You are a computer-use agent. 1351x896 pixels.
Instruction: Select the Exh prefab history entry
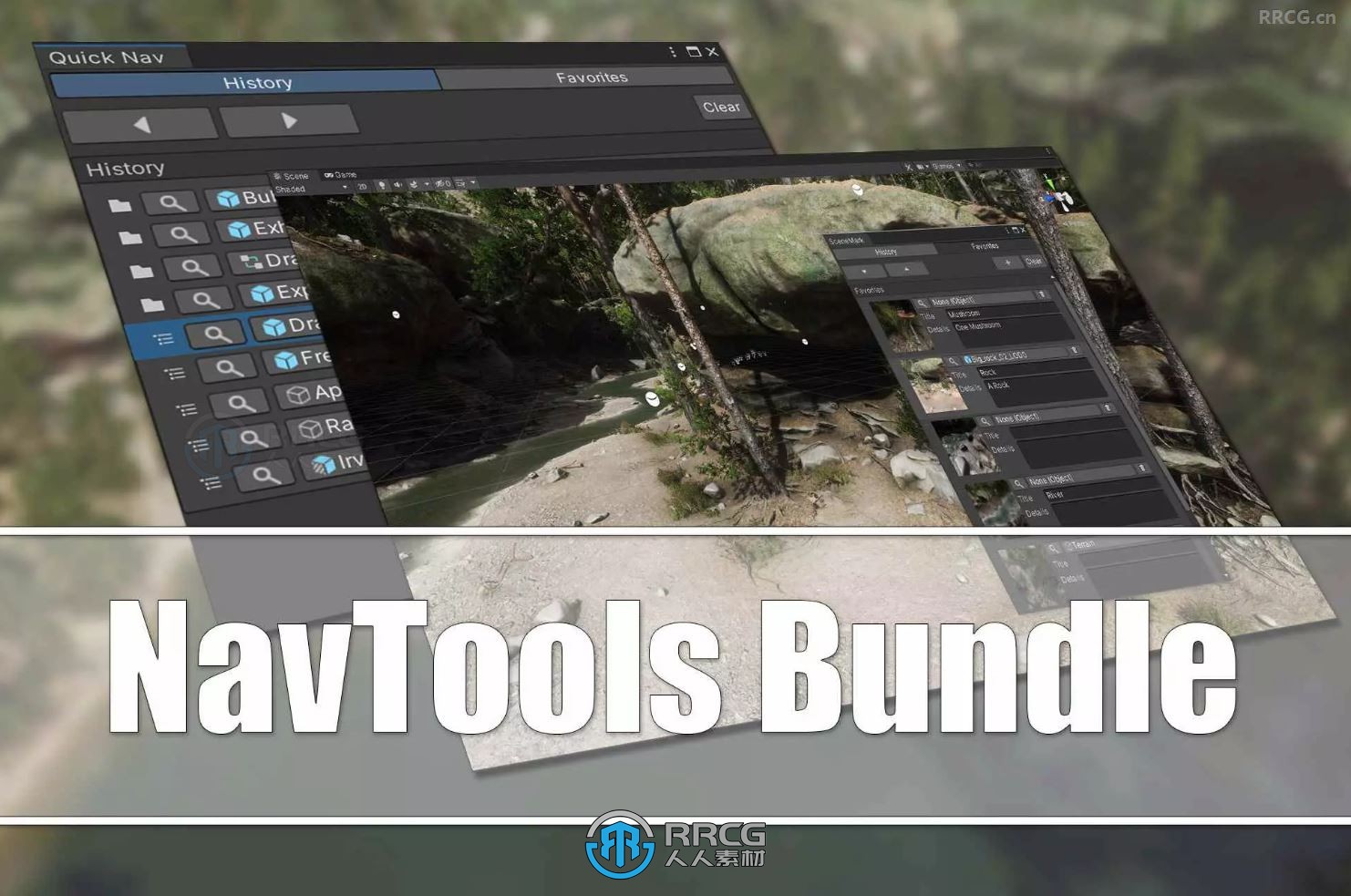pyautogui.click(x=254, y=229)
